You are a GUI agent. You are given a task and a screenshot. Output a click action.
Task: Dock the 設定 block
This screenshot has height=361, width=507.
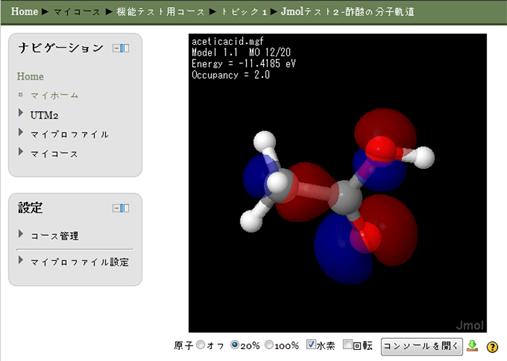click(125, 208)
